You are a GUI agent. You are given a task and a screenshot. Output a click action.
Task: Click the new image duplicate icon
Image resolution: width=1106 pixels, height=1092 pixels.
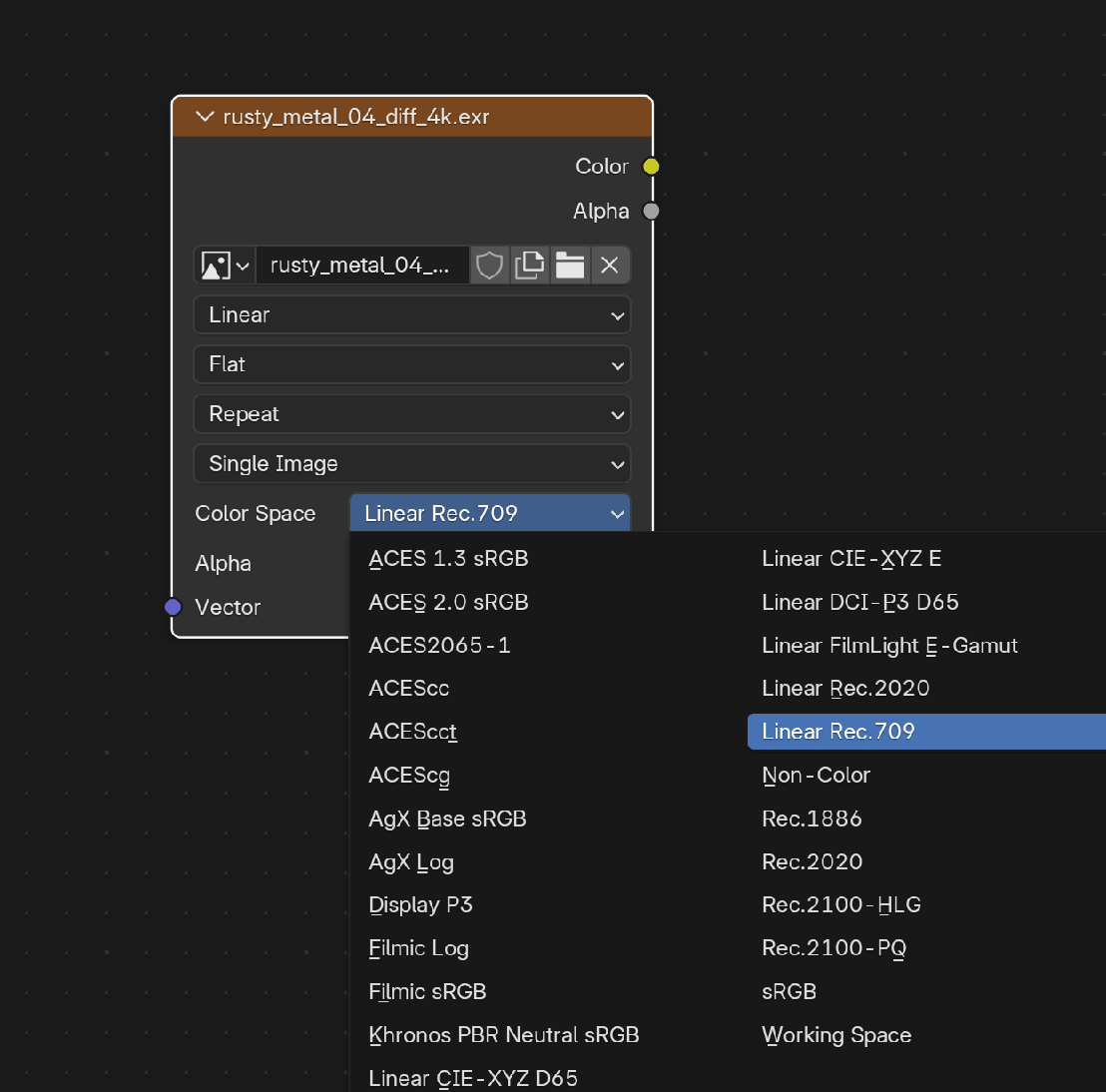point(530,266)
